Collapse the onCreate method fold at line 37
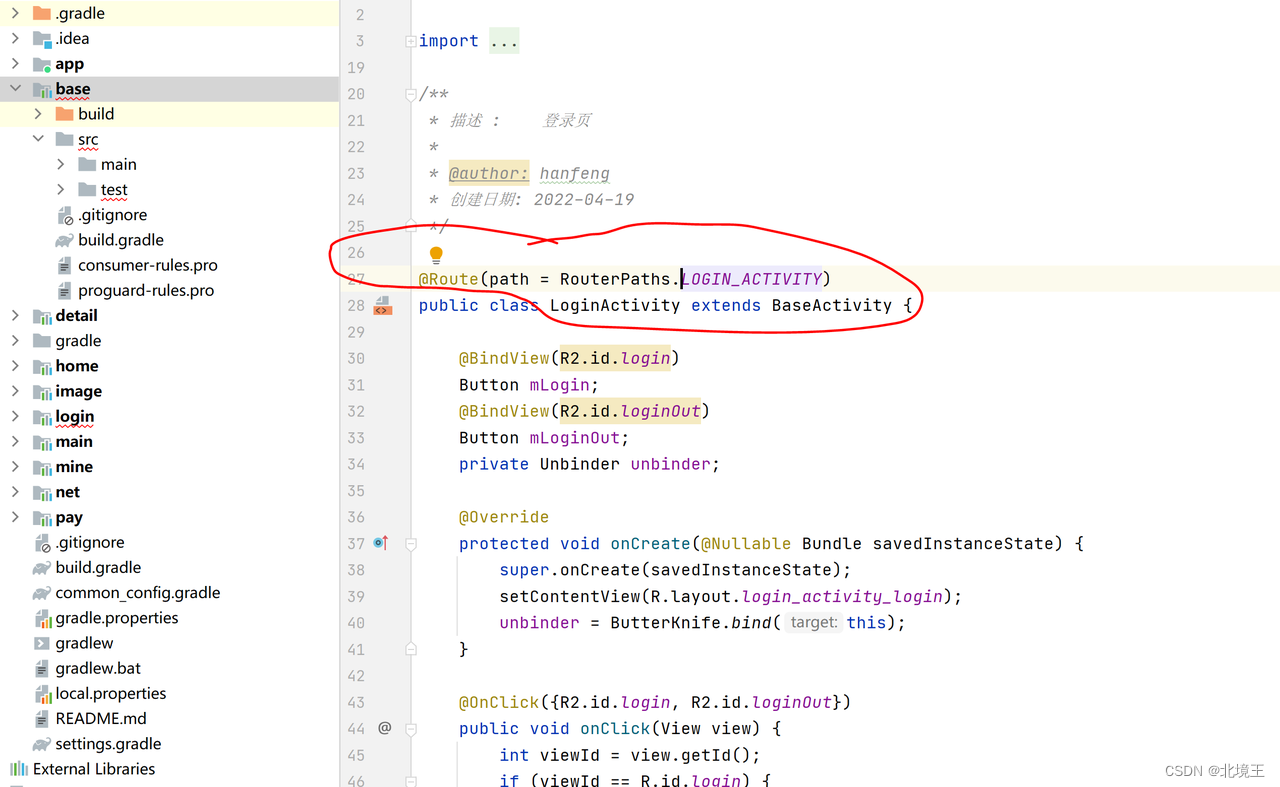Viewport: 1280px width, 787px height. 411,544
